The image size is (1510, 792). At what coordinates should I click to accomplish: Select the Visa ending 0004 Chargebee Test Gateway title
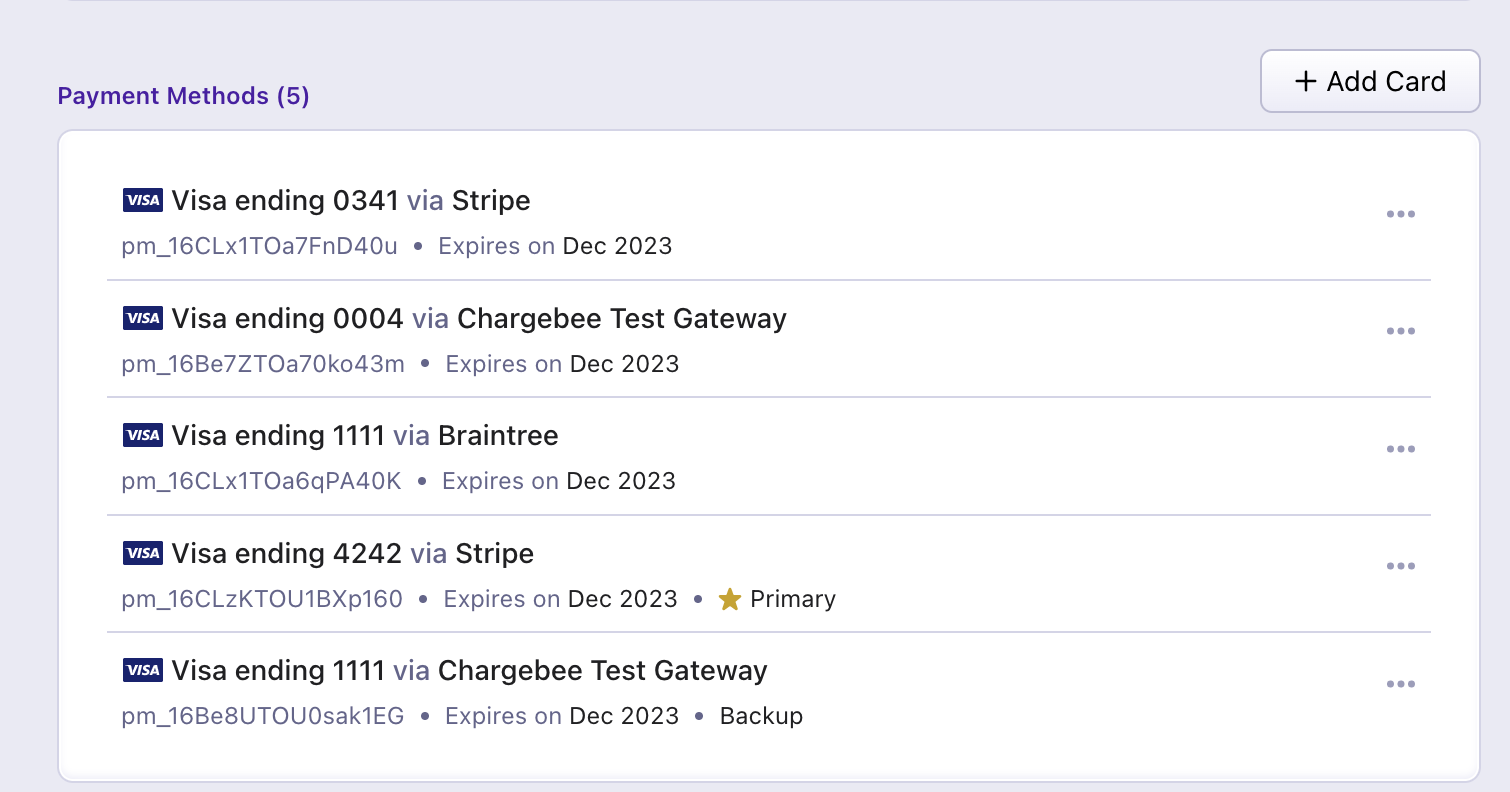pos(478,318)
